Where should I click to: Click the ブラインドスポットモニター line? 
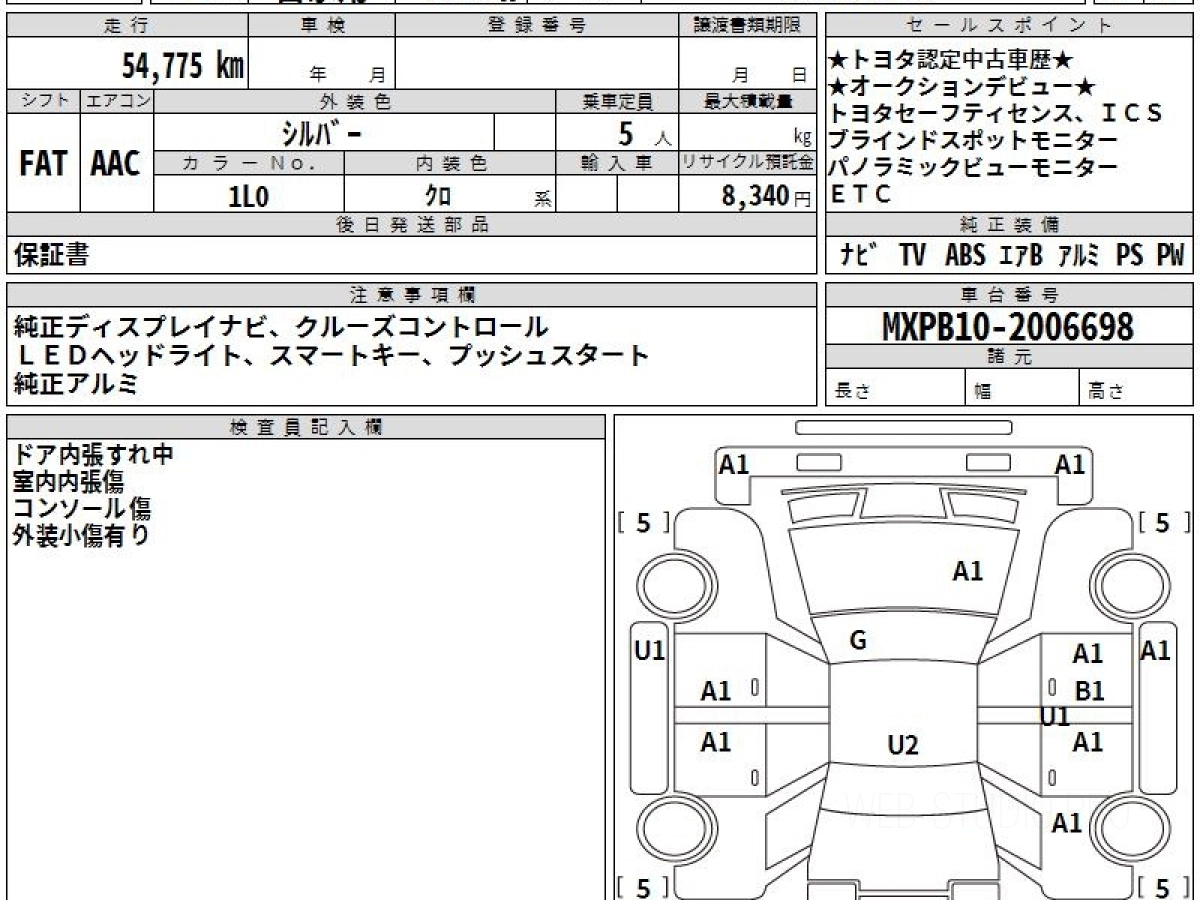pos(974,140)
